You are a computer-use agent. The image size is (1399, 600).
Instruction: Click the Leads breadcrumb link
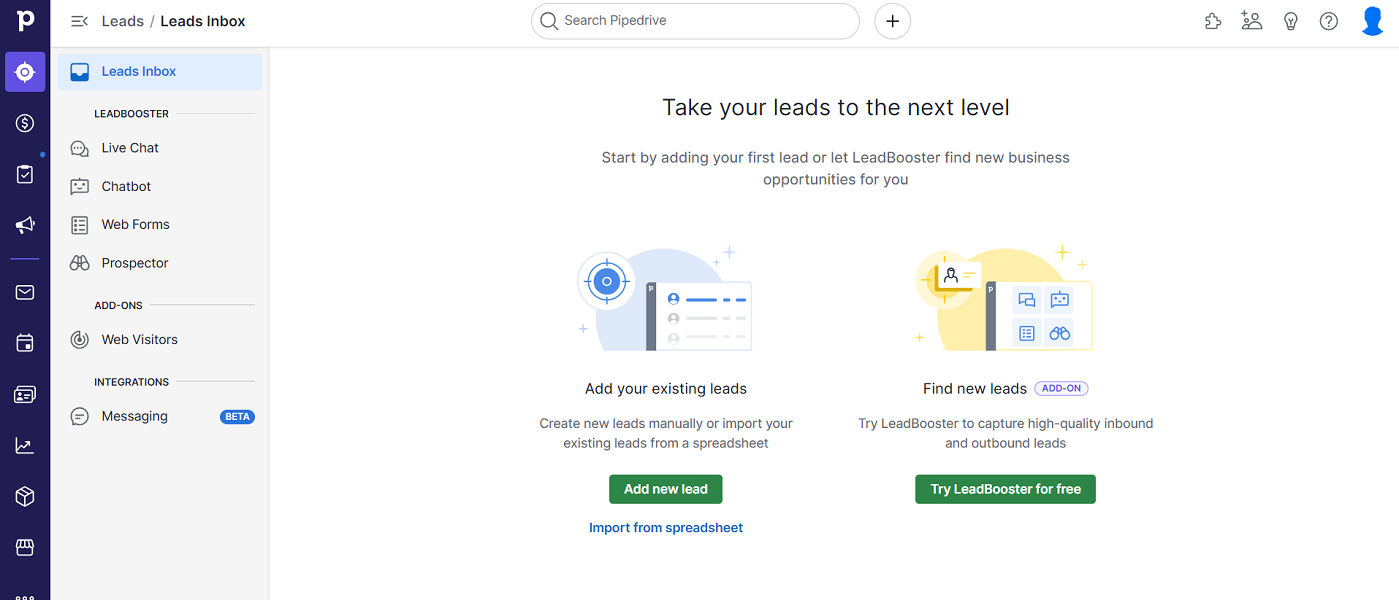click(123, 21)
